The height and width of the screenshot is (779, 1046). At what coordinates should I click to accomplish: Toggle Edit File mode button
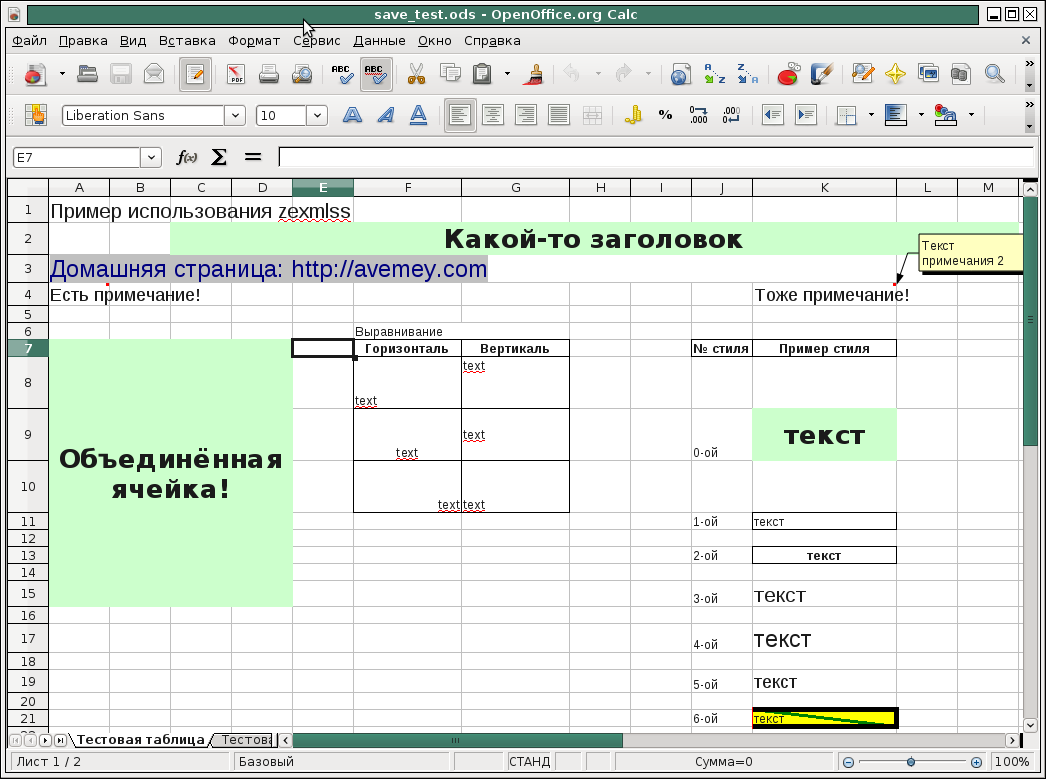195,74
